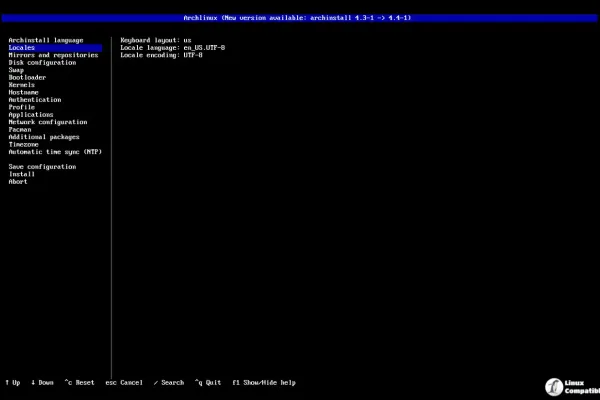Click the f1 Show/Hide help hint
Image resolution: width=600 pixels, height=400 pixels.
(x=264, y=382)
